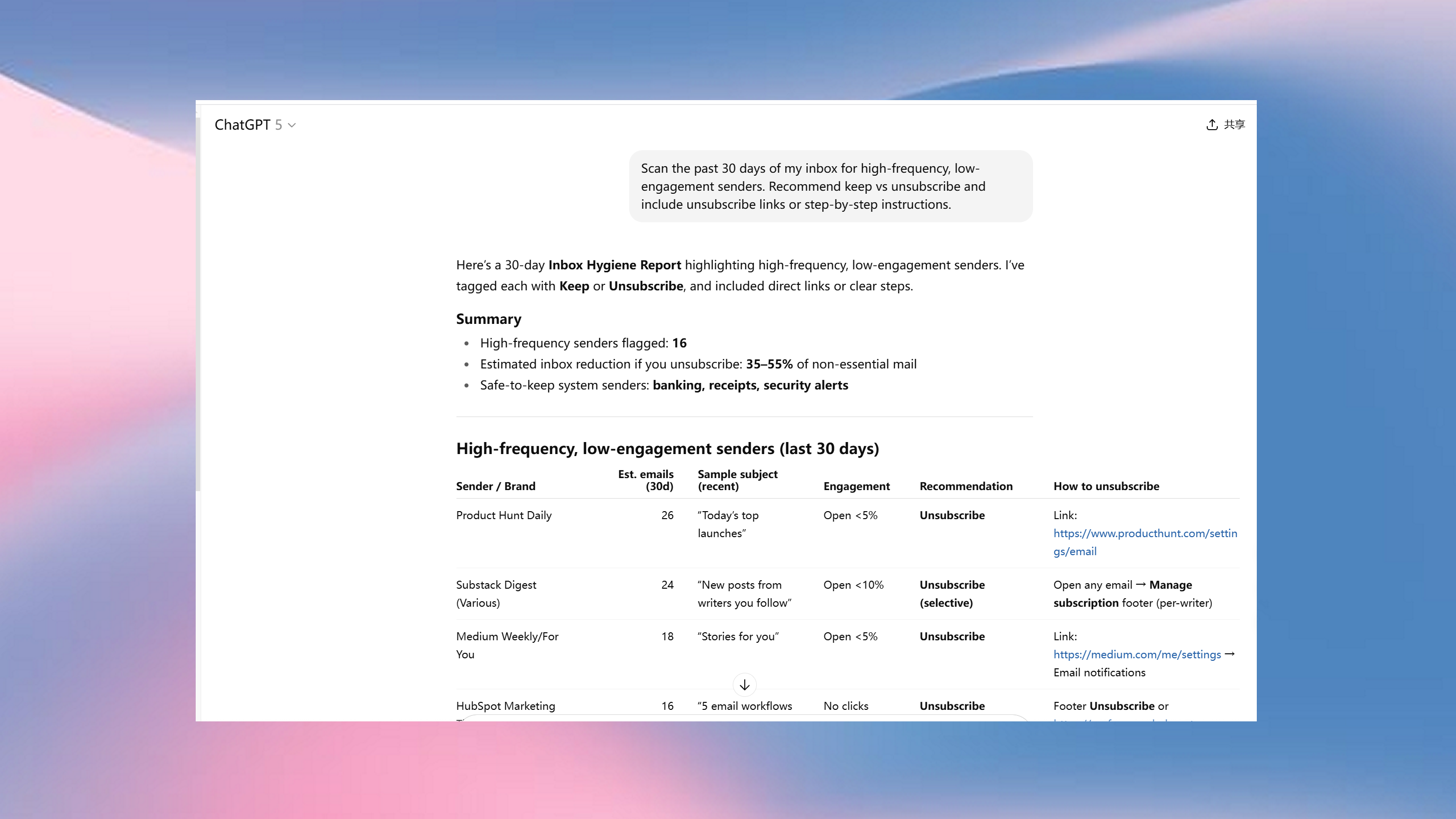Click "High-frequency senders flagged: 16" bullet

tap(583, 343)
